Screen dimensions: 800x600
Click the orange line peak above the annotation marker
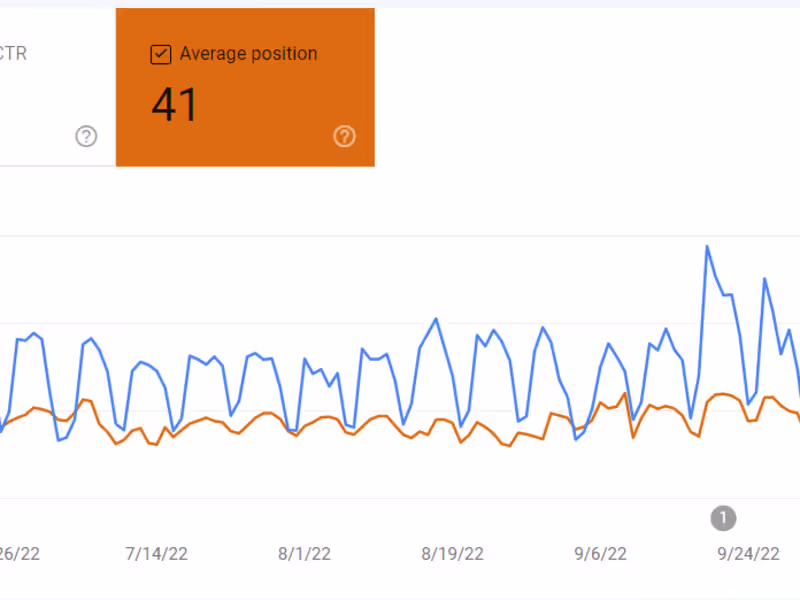click(x=724, y=394)
